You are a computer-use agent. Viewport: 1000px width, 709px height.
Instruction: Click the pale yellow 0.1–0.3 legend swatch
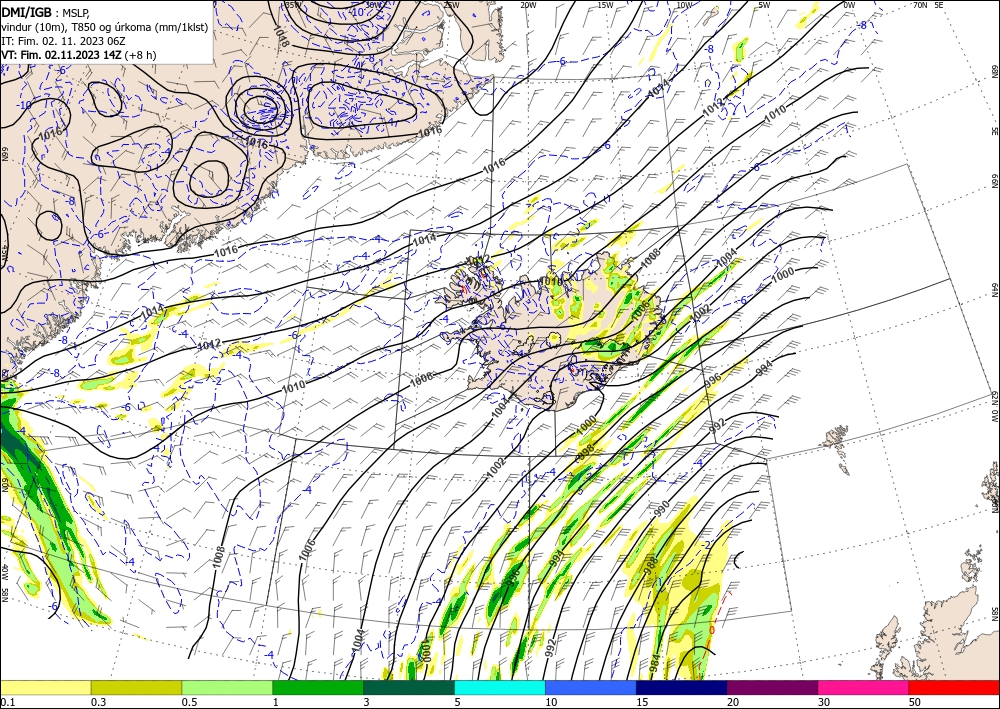coord(45,687)
